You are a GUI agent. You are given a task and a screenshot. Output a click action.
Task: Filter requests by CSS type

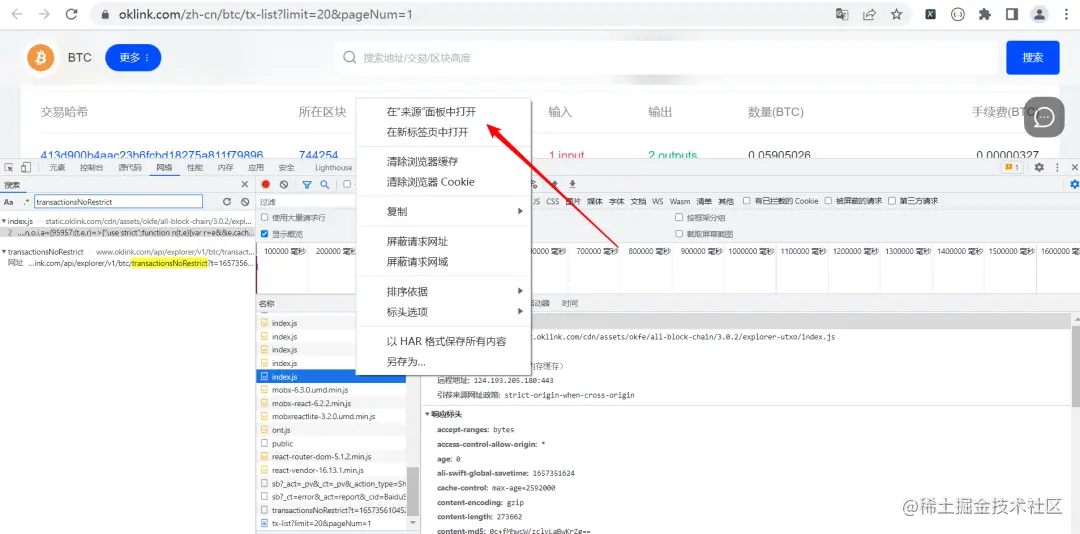552,201
